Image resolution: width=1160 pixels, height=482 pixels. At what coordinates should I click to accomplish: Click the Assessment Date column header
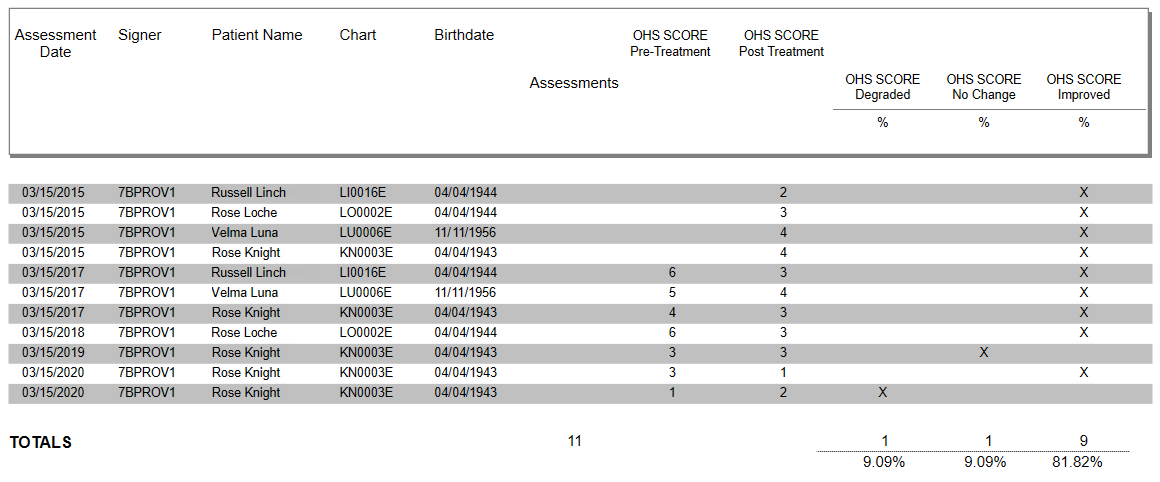pos(55,43)
